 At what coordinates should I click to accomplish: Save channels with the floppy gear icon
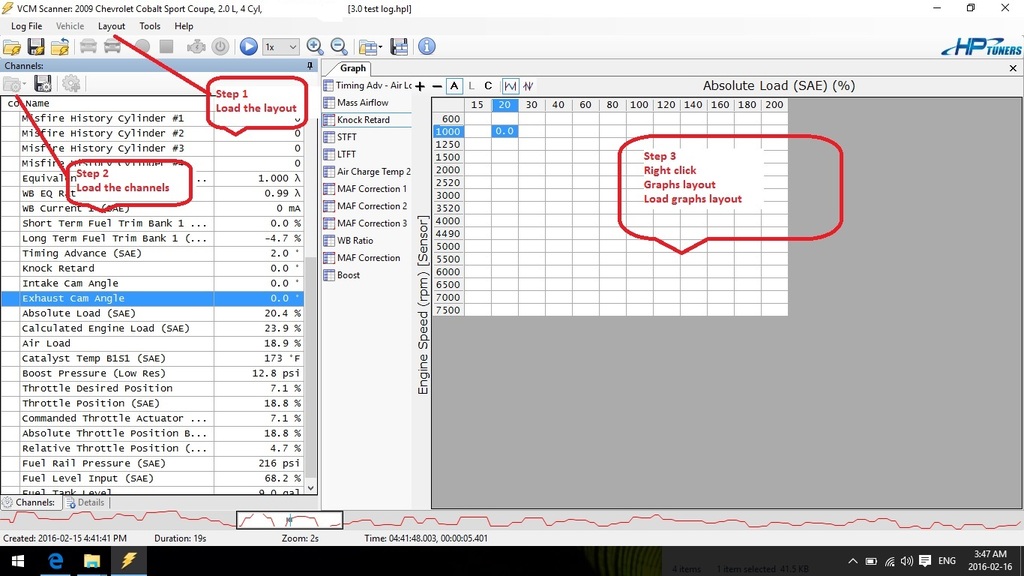pos(42,84)
